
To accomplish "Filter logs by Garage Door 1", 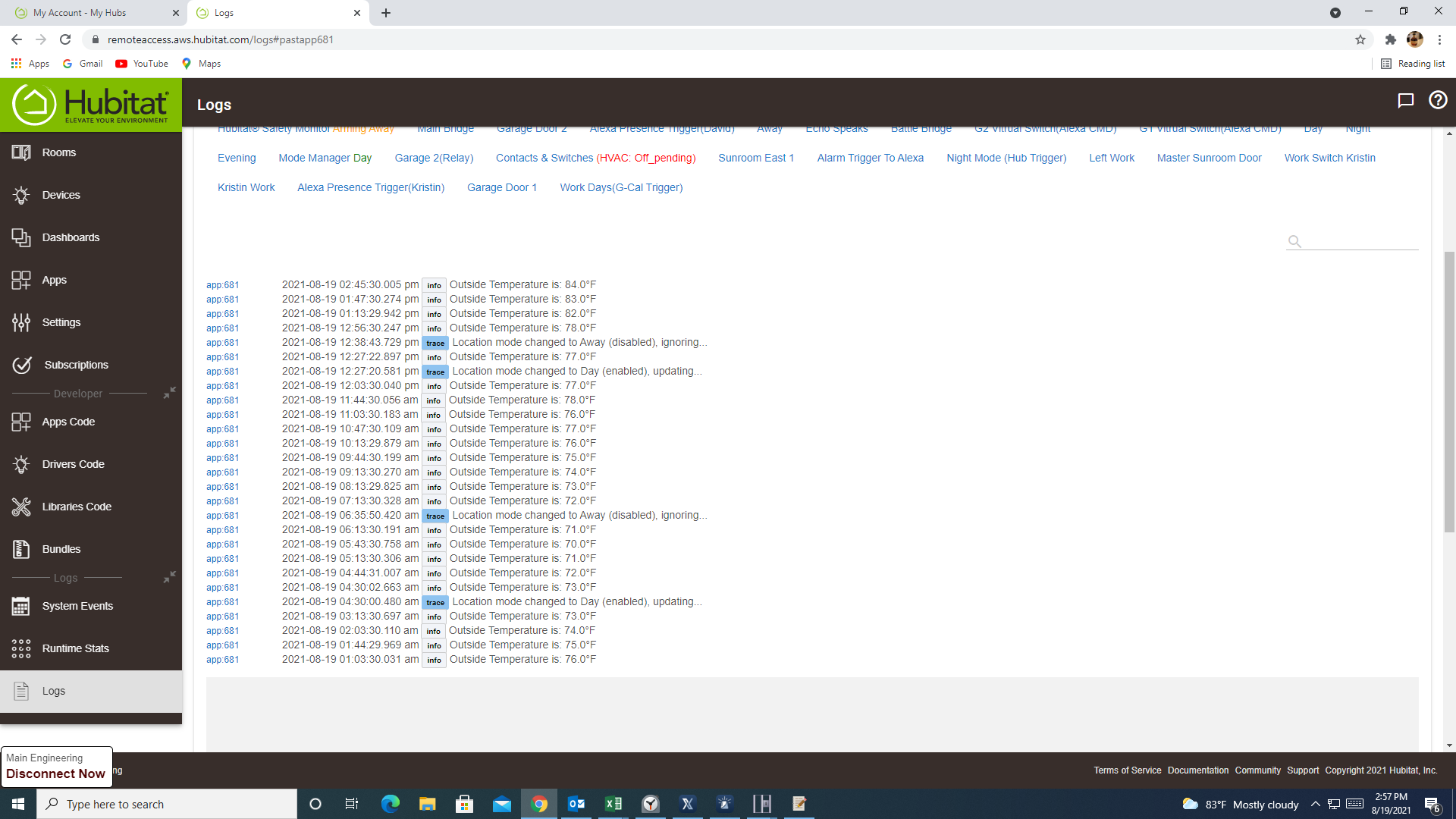I will (501, 187).
